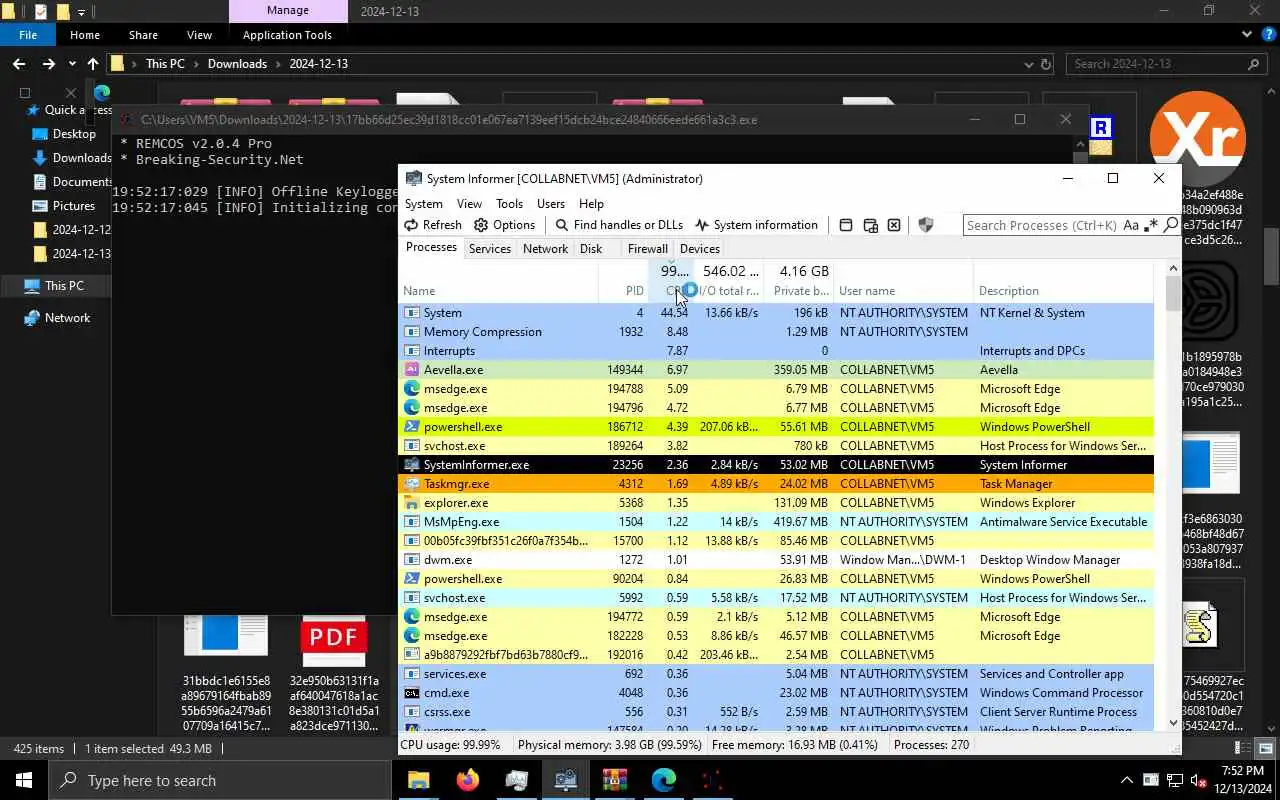Image resolution: width=1280 pixels, height=800 pixels.
Task: Select powershell.exe with PID 186712
Action: pyautogui.click(x=776, y=427)
